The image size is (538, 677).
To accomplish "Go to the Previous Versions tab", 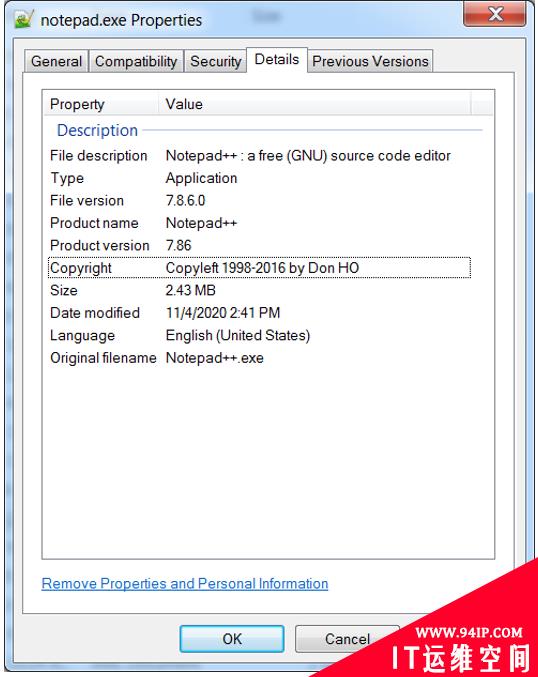I will click(370, 61).
